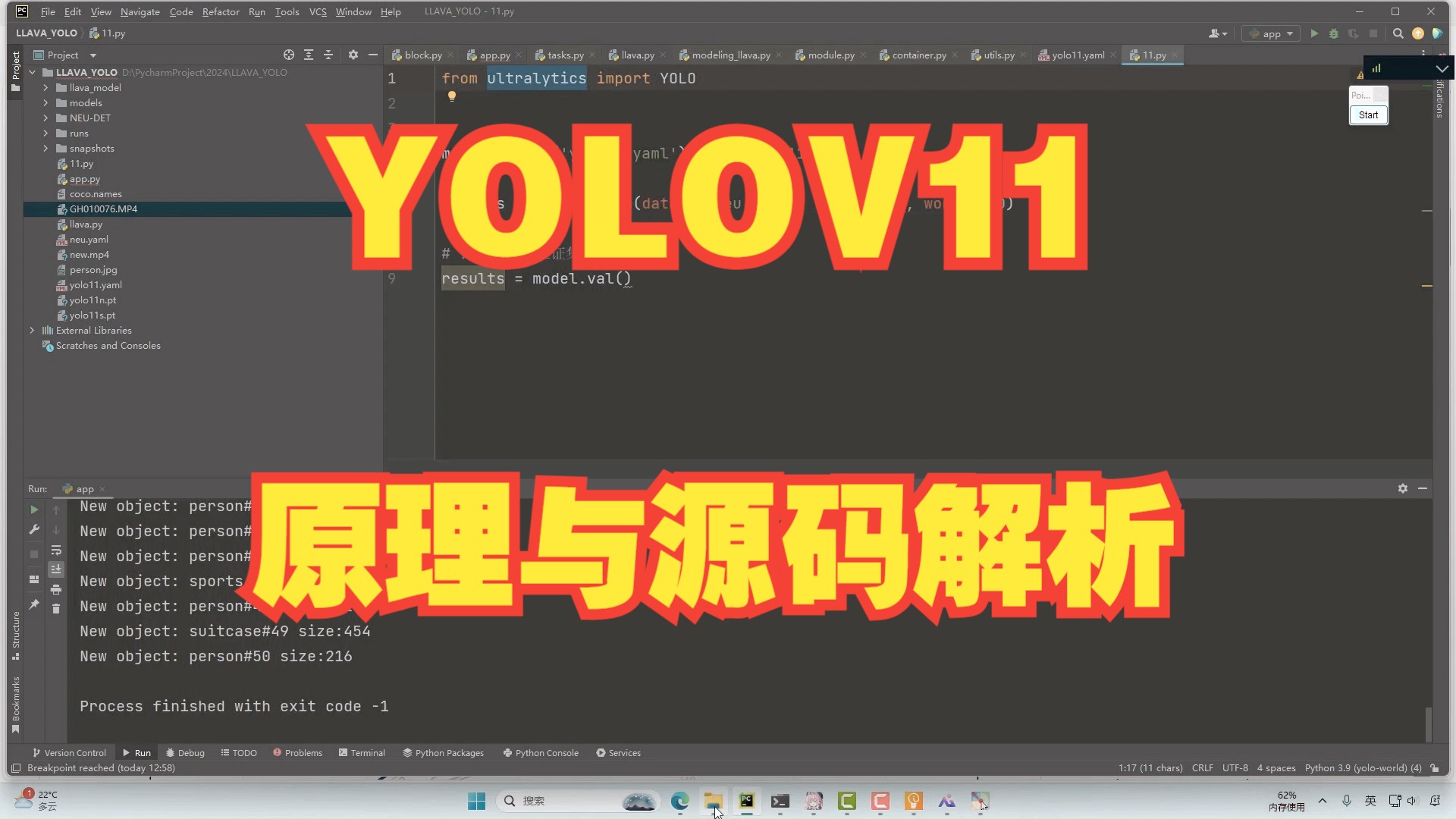1456x819 pixels.
Task: Expand the models folder in Project tree
Action: click(45, 102)
